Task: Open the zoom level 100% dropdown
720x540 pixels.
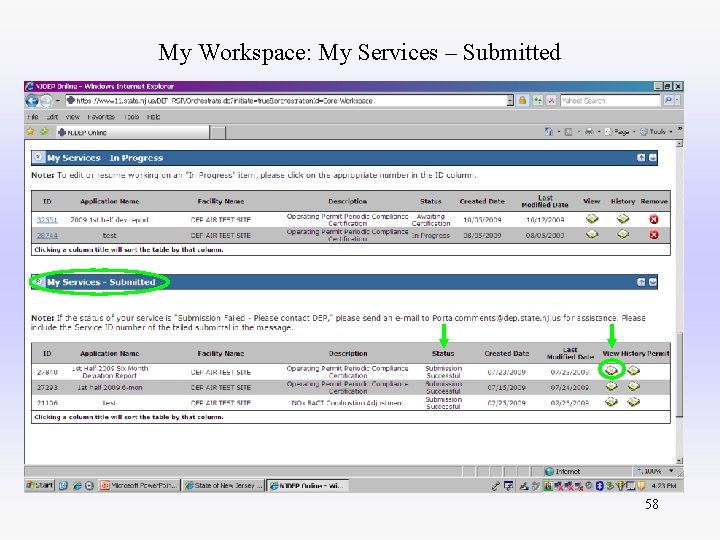Action: tap(671, 471)
